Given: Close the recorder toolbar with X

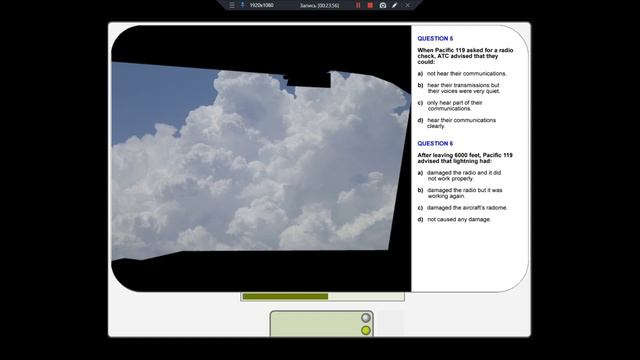Looking at the screenshot, I should pyautogui.click(x=407, y=5).
